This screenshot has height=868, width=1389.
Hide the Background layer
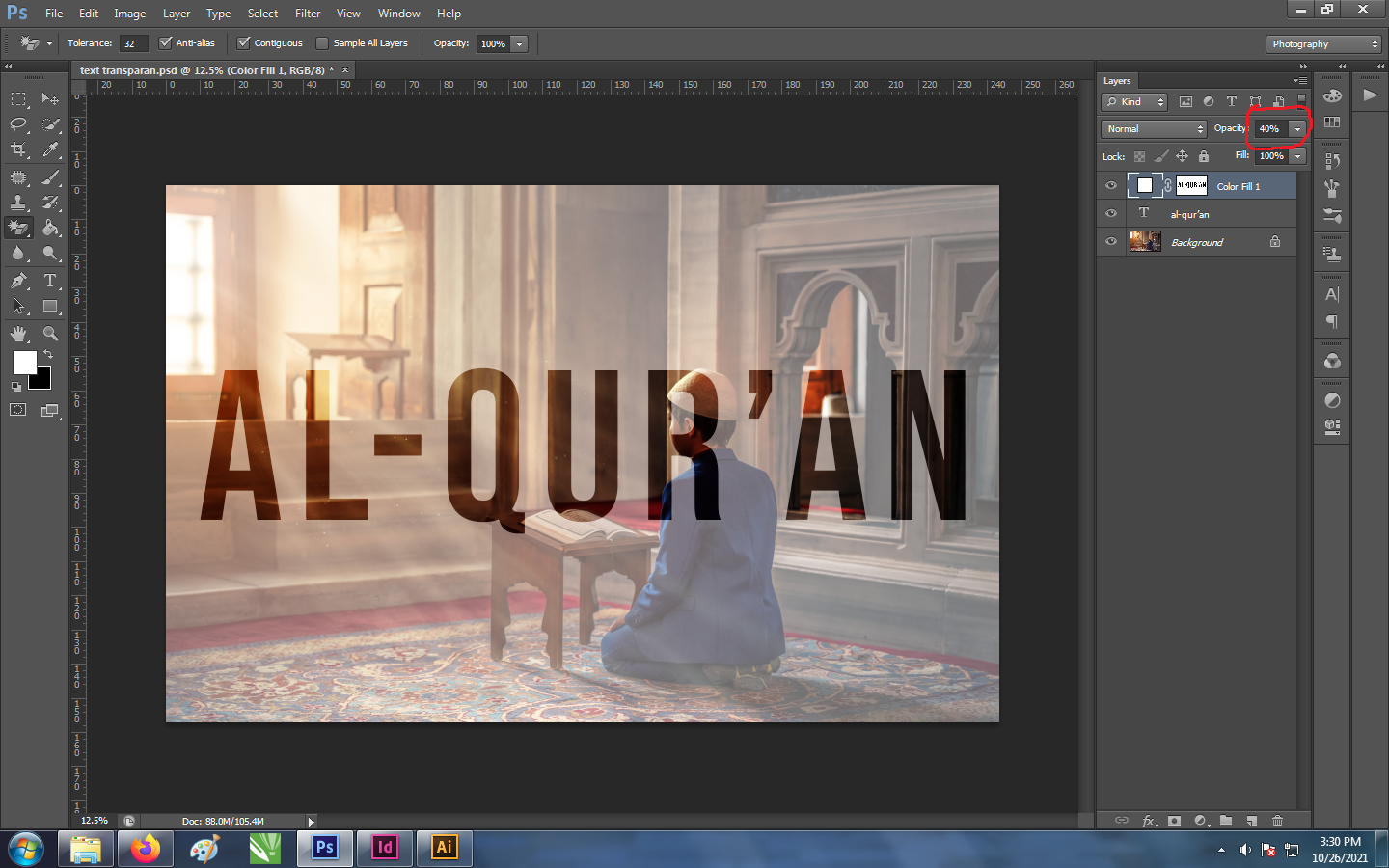pyautogui.click(x=1111, y=242)
